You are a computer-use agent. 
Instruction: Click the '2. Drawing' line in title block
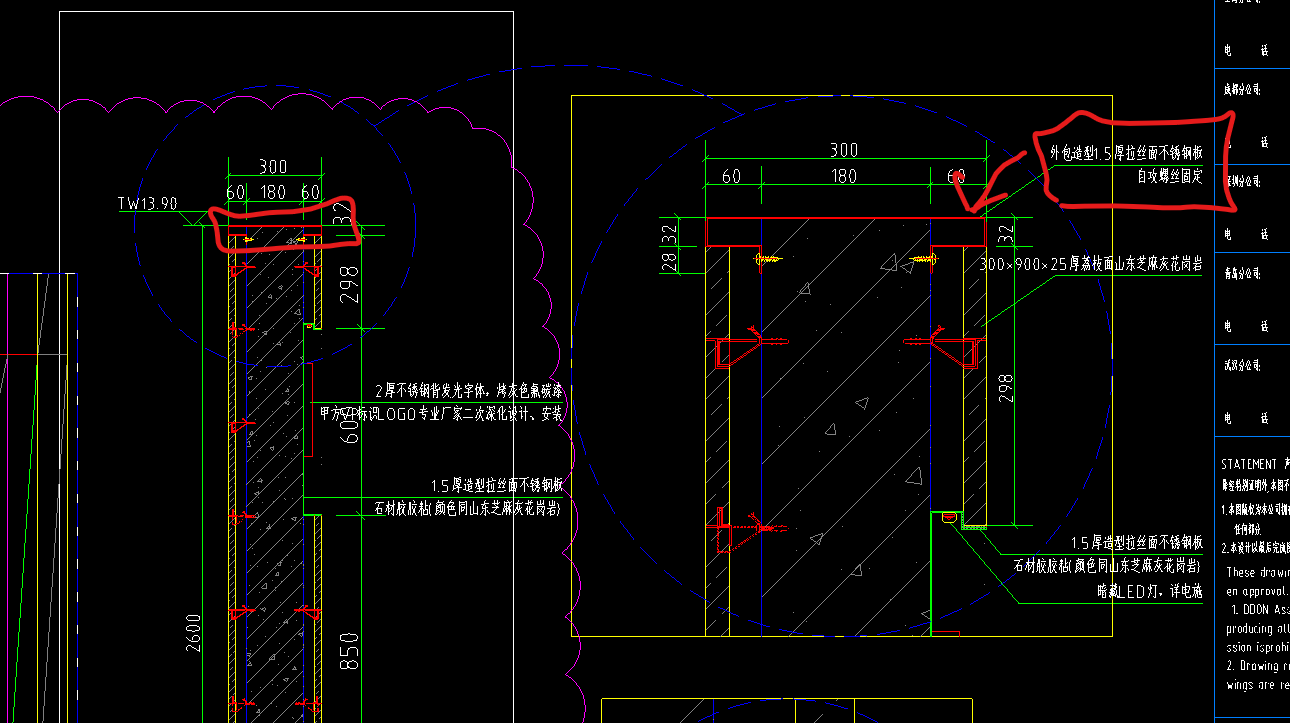1258,665
